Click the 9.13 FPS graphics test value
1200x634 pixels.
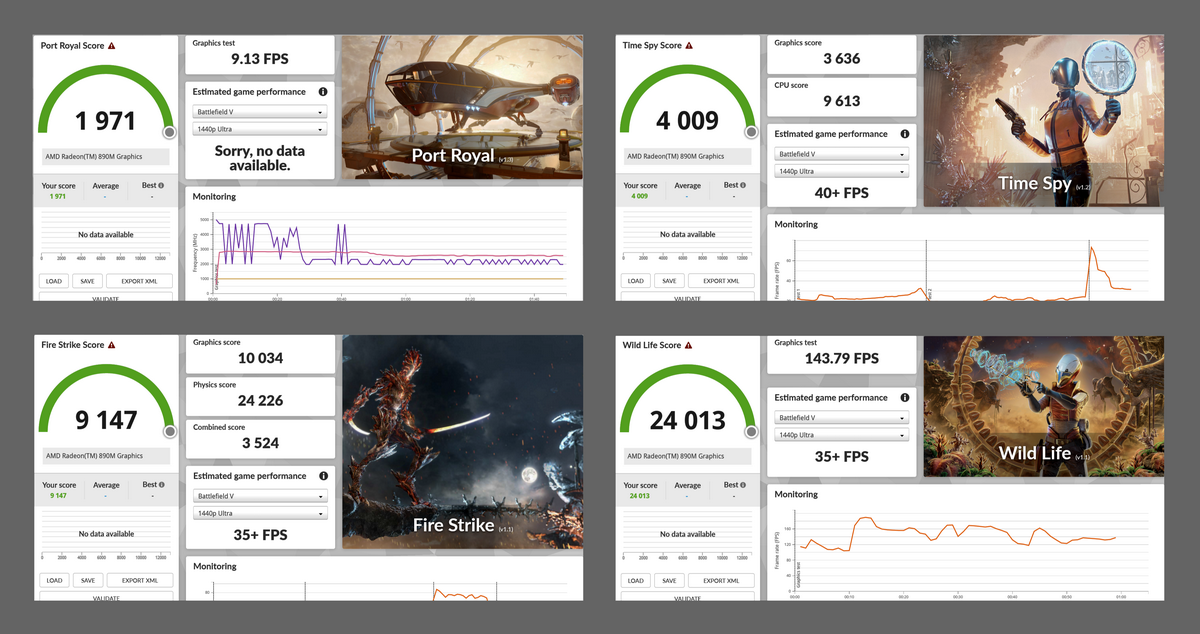coord(260,59)
